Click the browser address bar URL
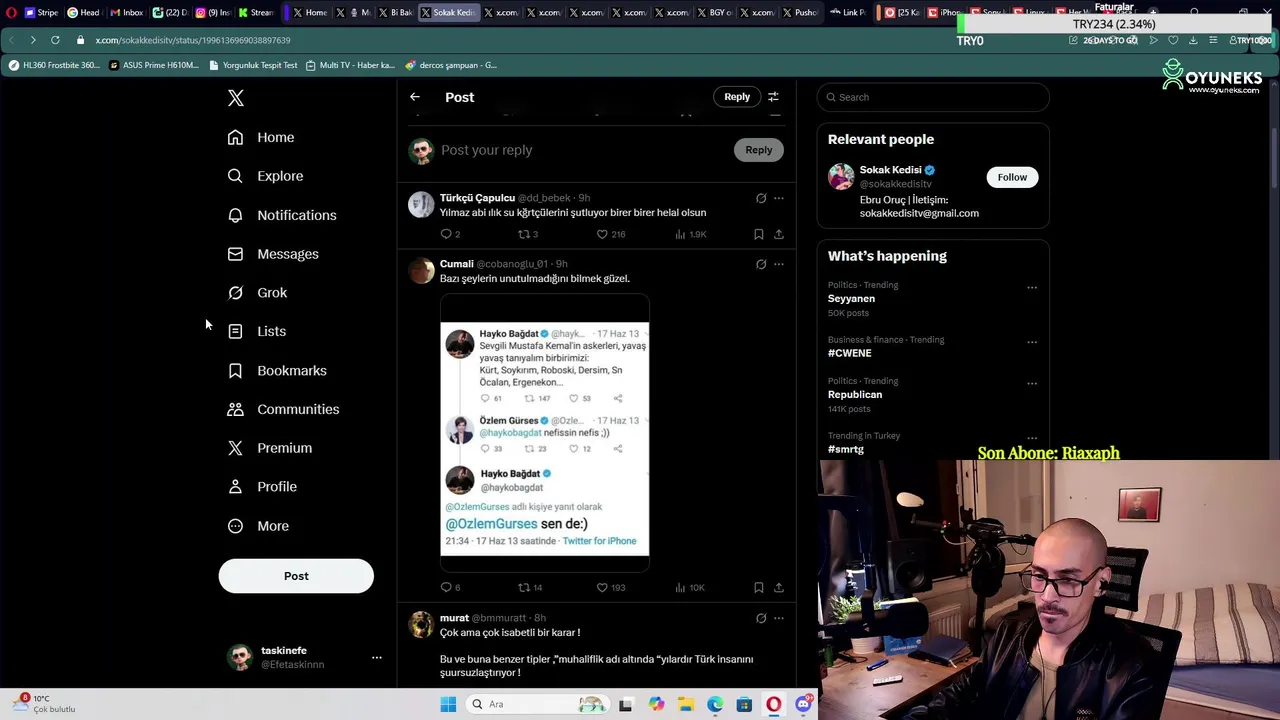The width and height of the screenshot is (1280, 720). point(193,40)
